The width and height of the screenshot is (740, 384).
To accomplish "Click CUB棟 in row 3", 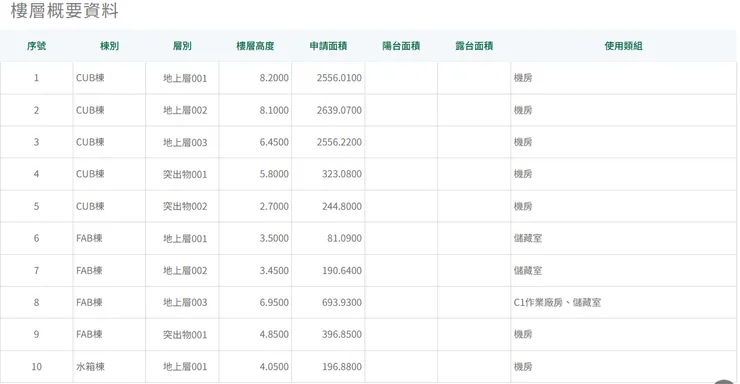I will [90, 142].
